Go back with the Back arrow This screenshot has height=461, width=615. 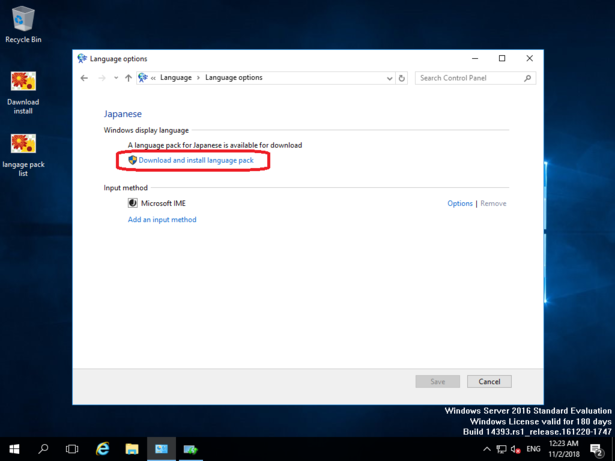click(x=84, y=78)
